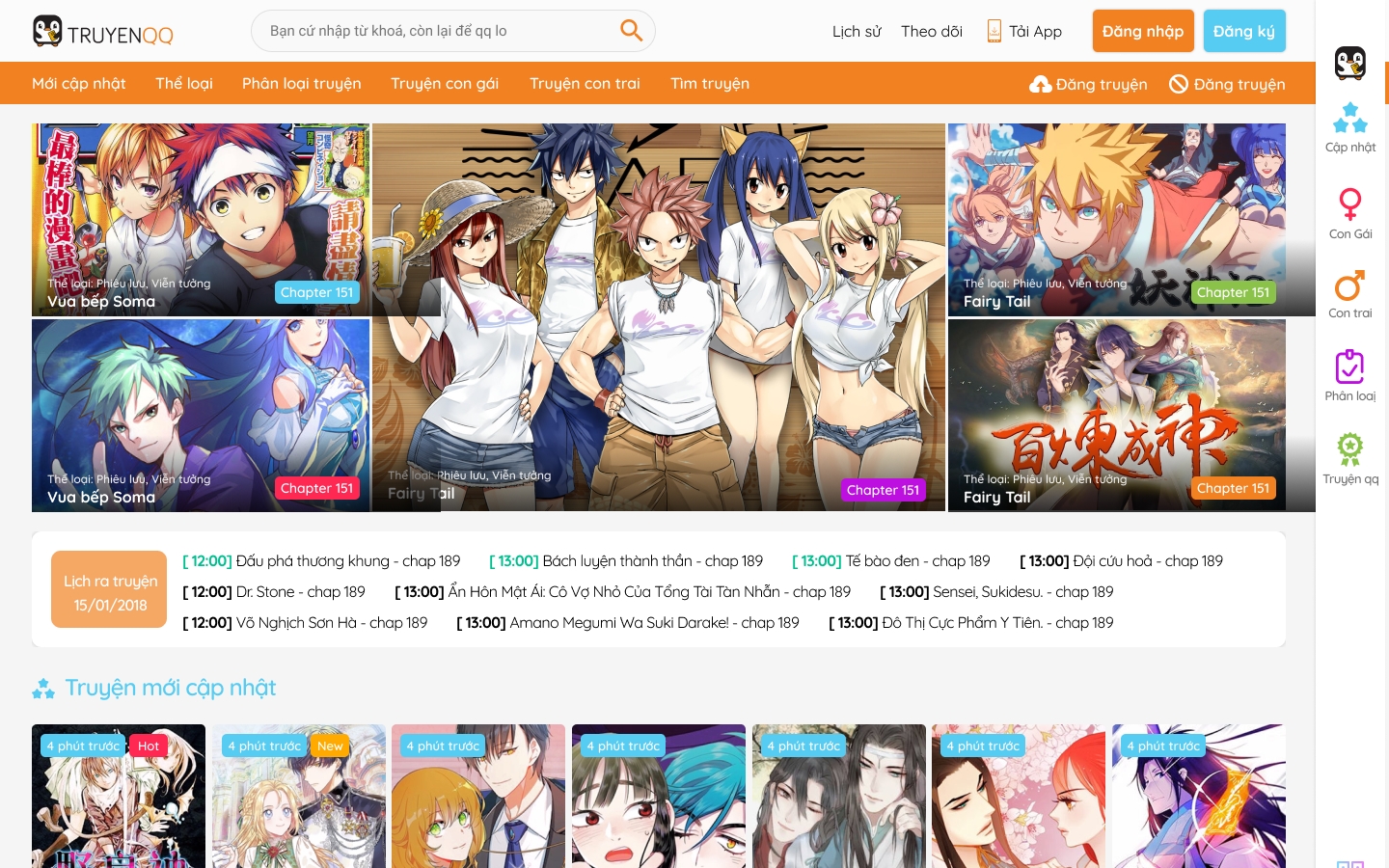Viewport: 1389px width, 868px height.
Task: Select the Cập nhật stars icon in sidebar
Action: (1350, 118)
